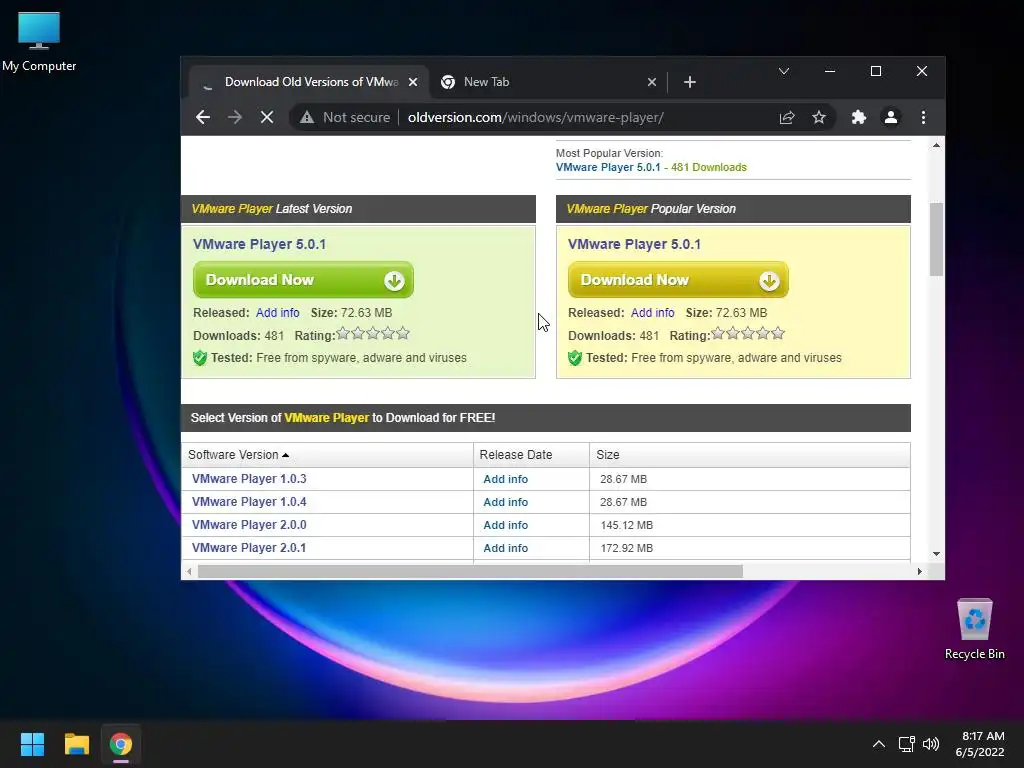Click the page scroll up arrow
Viewport: 1024px width, 768px height.
[x=936, y=145]
